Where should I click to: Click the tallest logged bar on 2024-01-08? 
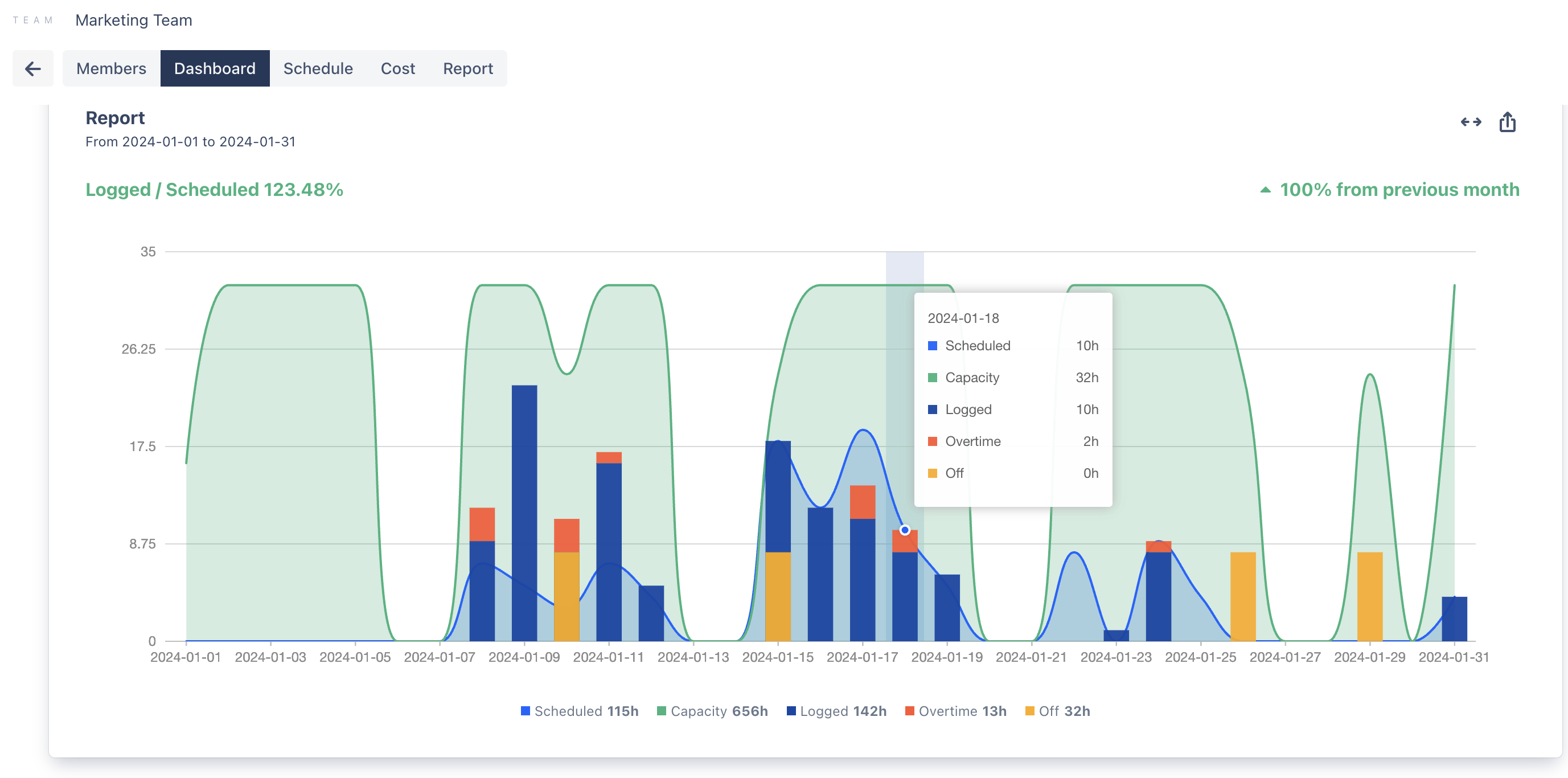coord(524,513)
